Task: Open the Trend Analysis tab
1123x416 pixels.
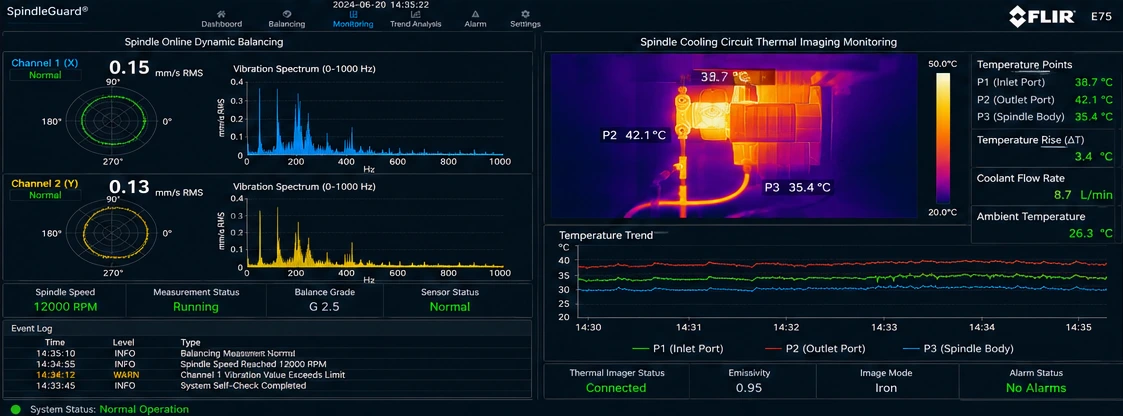Action: click(415, 19)
